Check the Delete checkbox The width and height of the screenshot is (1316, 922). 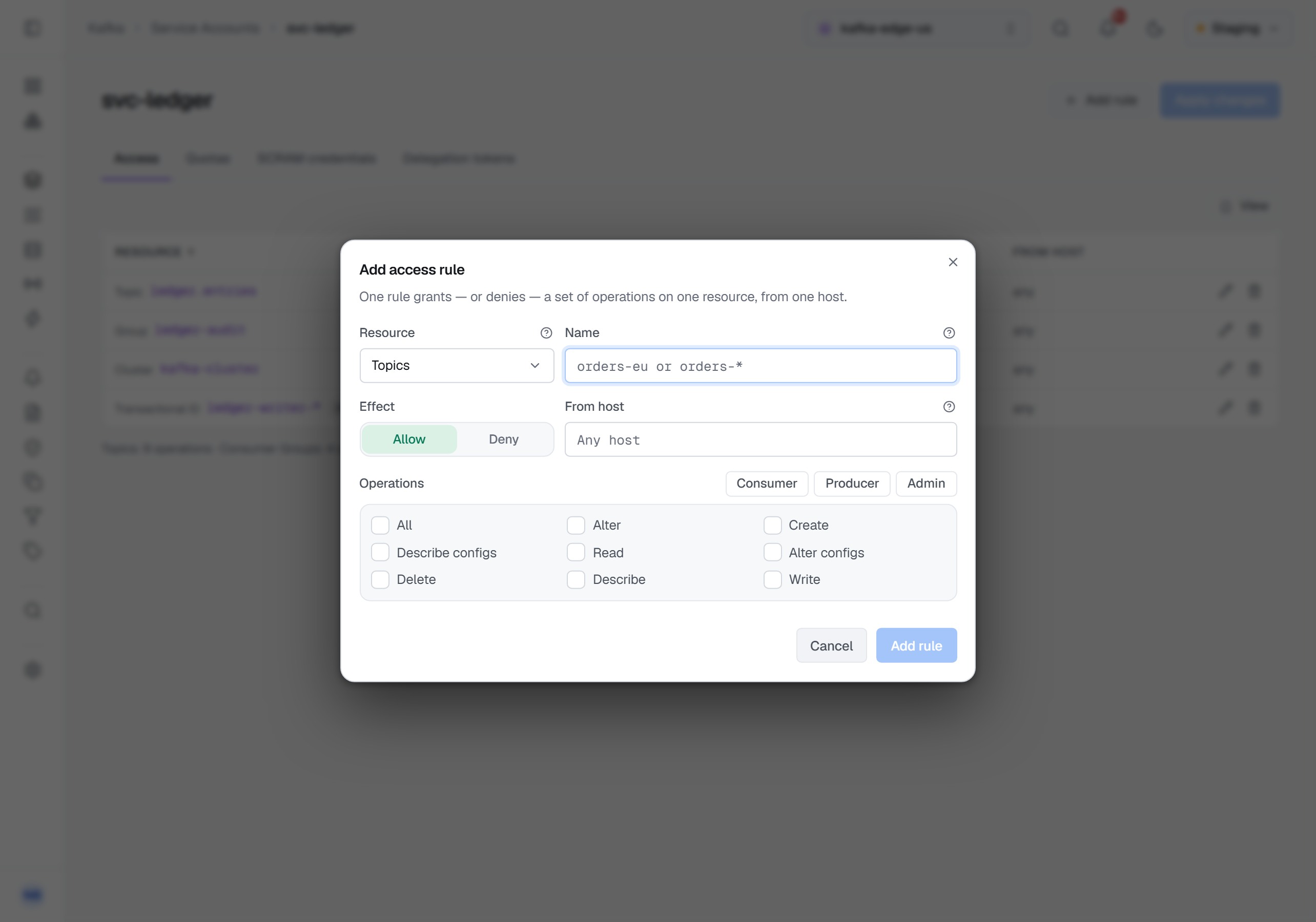pyautogui.click(x=380, y=580)
